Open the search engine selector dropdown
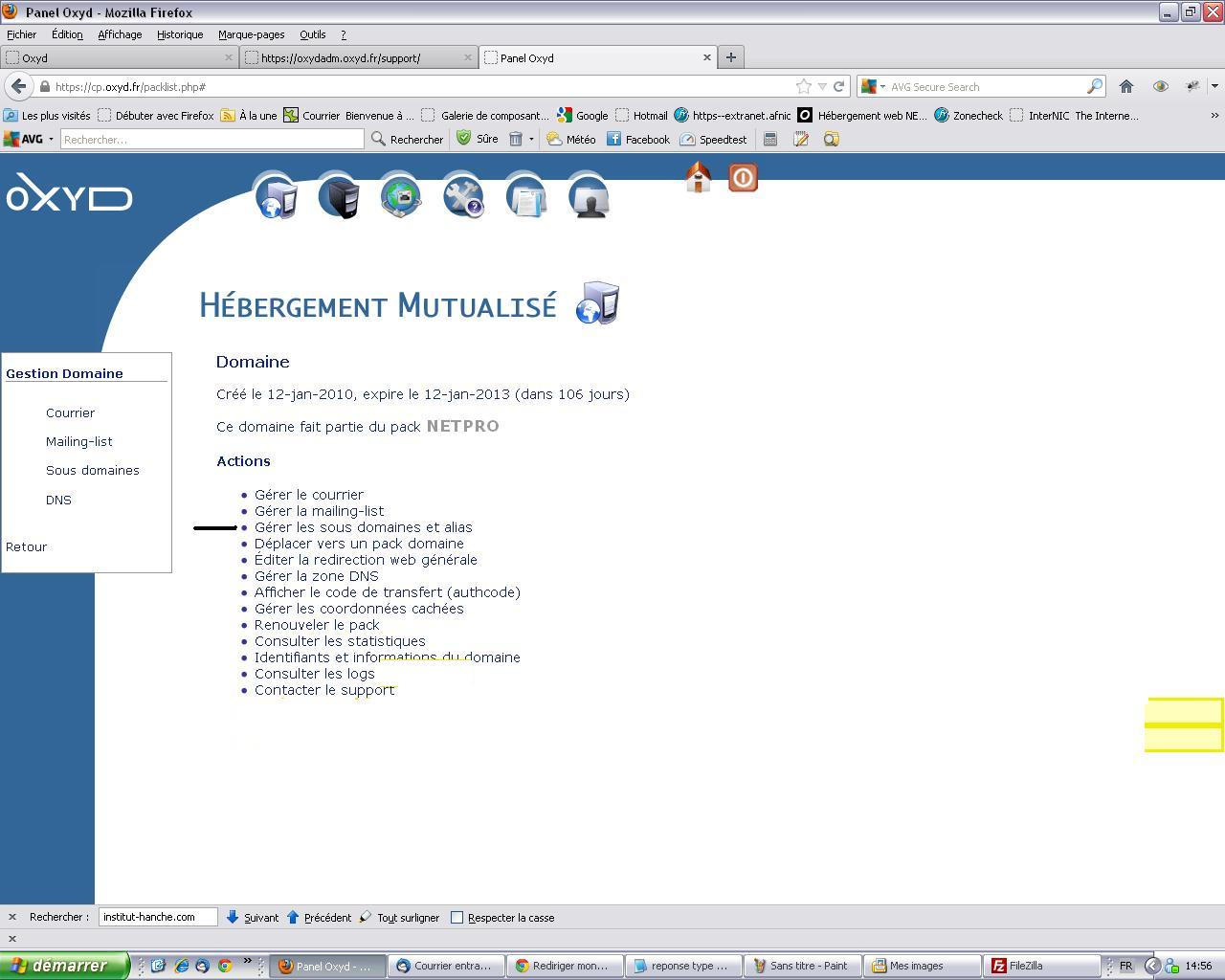This screenshot has width=1225, height=980. point(873,86)
